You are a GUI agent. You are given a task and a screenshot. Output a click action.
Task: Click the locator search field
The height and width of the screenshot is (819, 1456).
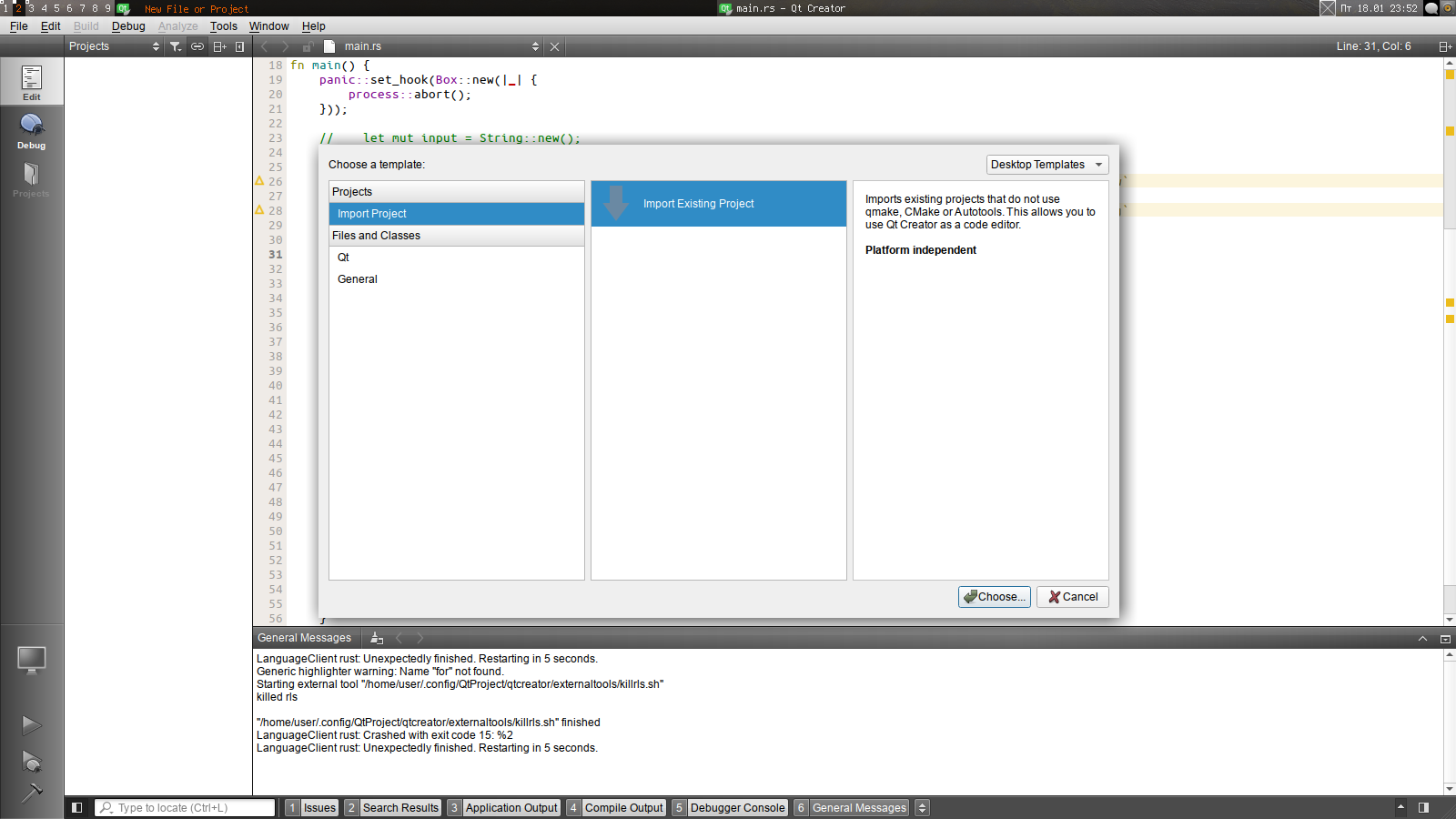185,807
